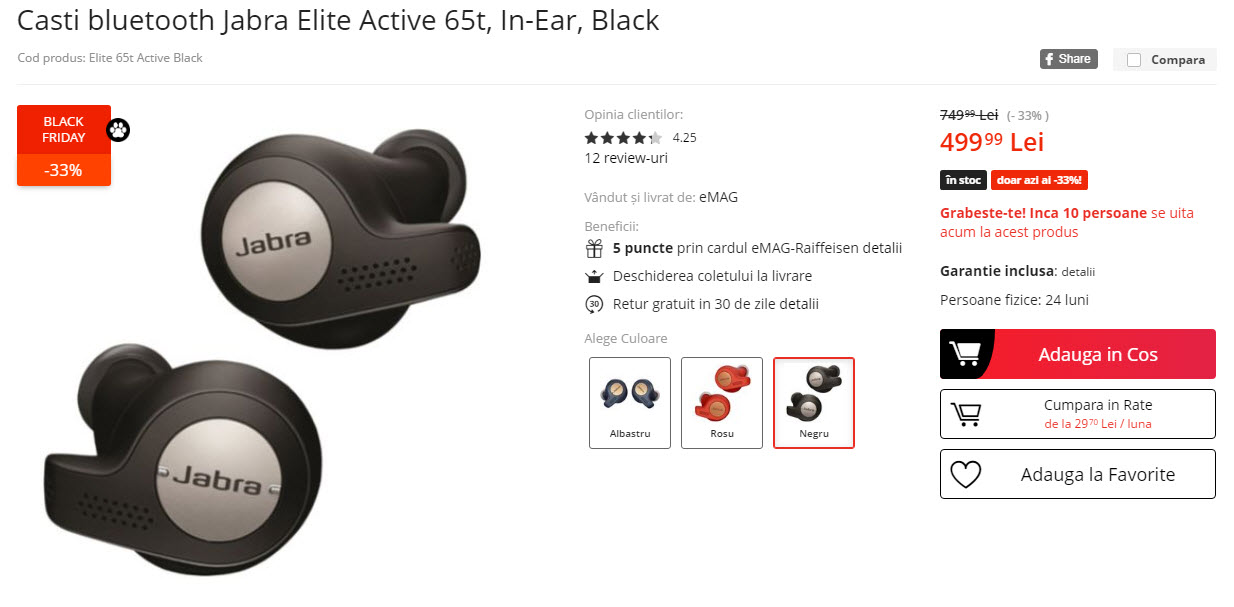Image resolution: width=1234 pixels, height=607 pixels.
Task: Click the gift icon beside 5 puncte
Action: pos(594,248)
